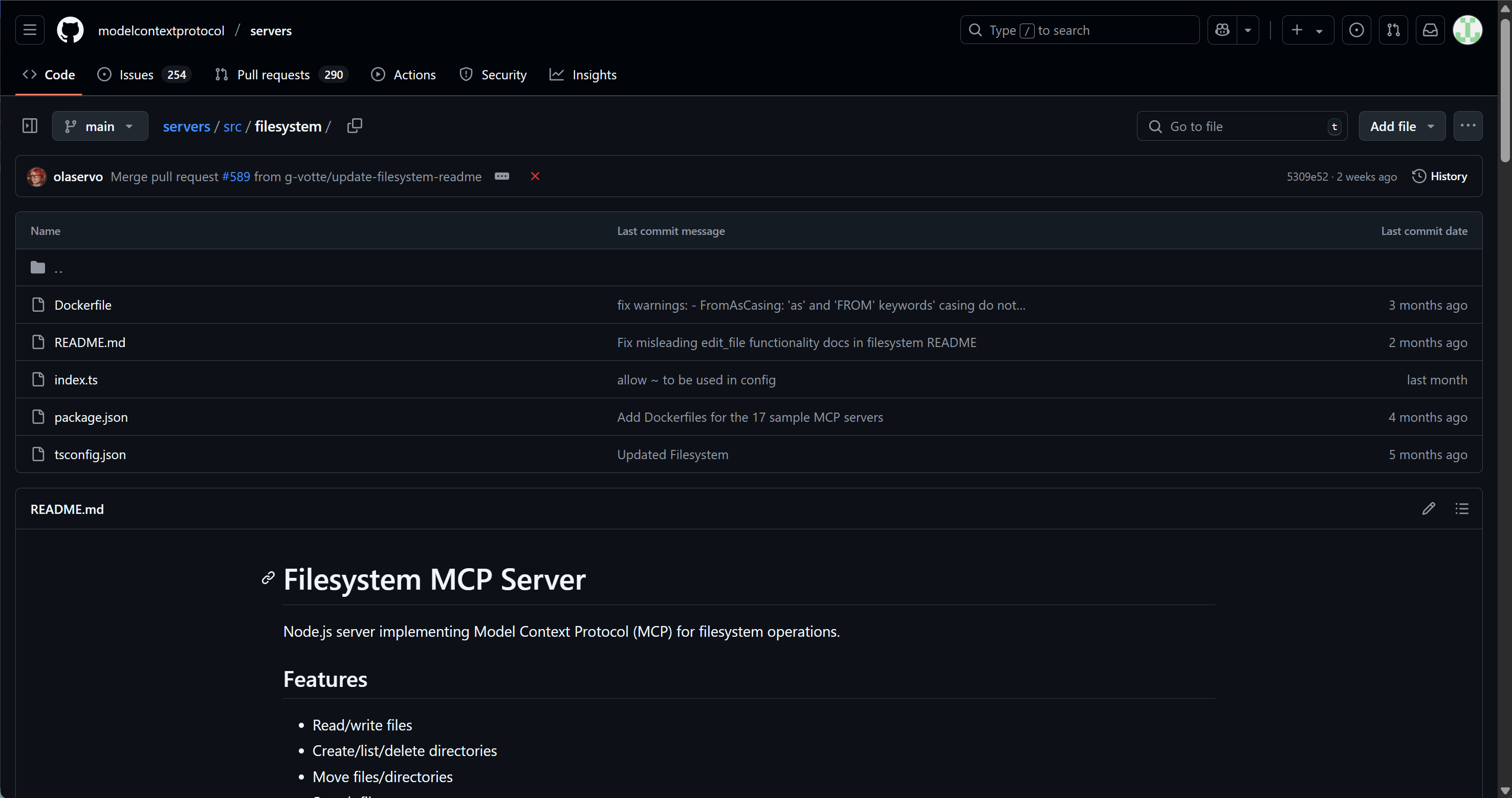Open the create new plus menu
Viewport: 1512px width, 798px height.
(1308, 30)
